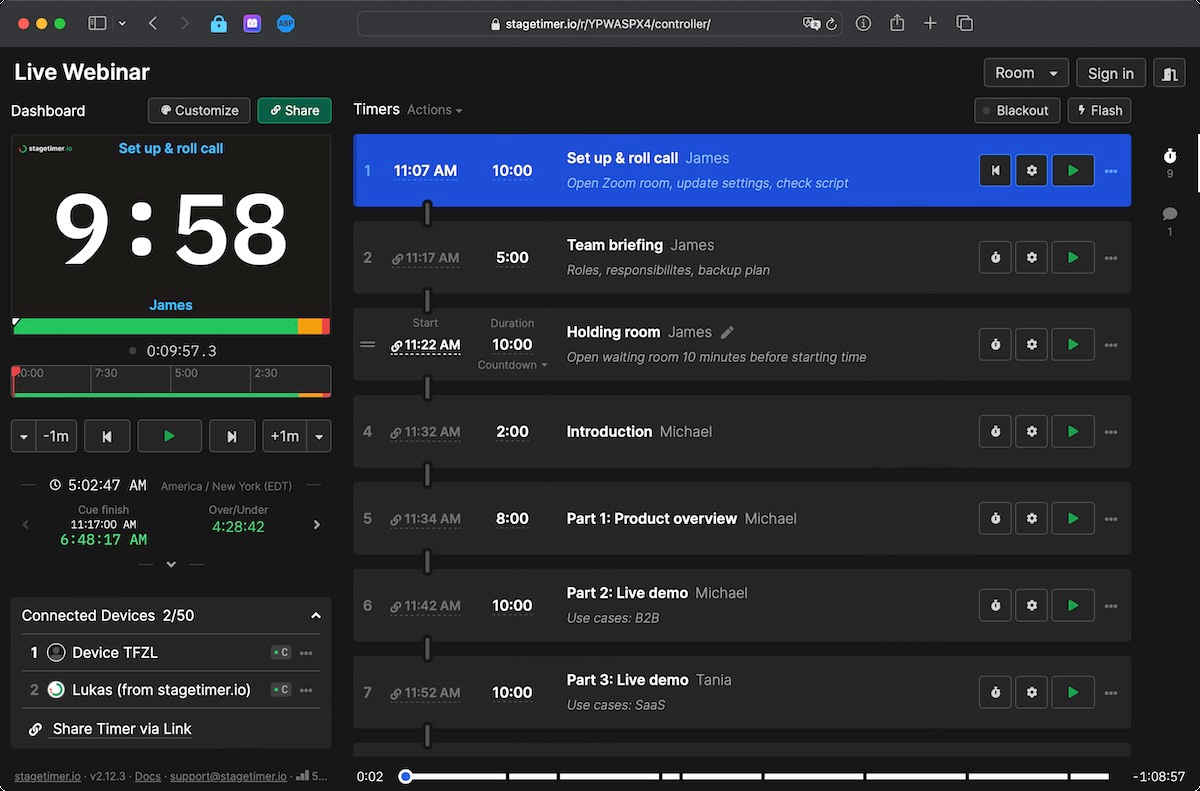Click stopwatch icon on Introduction timer row
This screenshot has width=1200, height=791.
[995, 432]
